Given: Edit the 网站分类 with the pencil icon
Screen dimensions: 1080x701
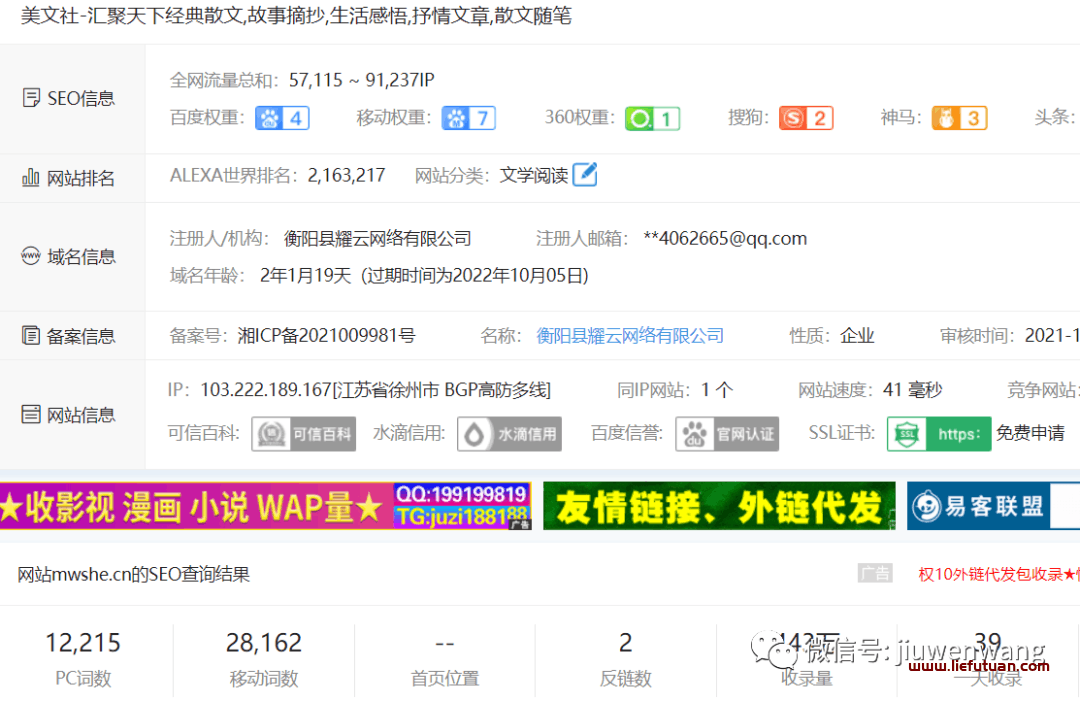Looking at the screenshot, I should [585, 174].
